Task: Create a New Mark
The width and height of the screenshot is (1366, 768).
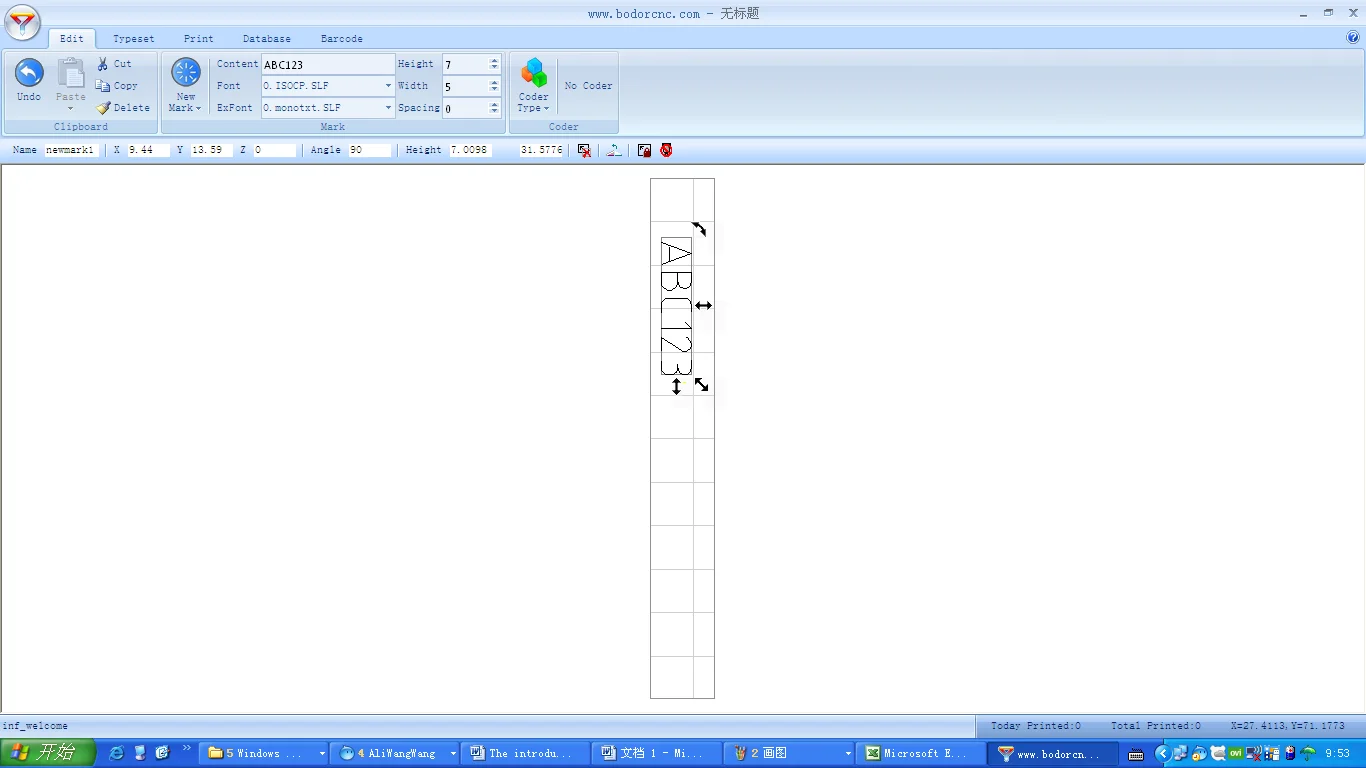Action: pos(186,85)
